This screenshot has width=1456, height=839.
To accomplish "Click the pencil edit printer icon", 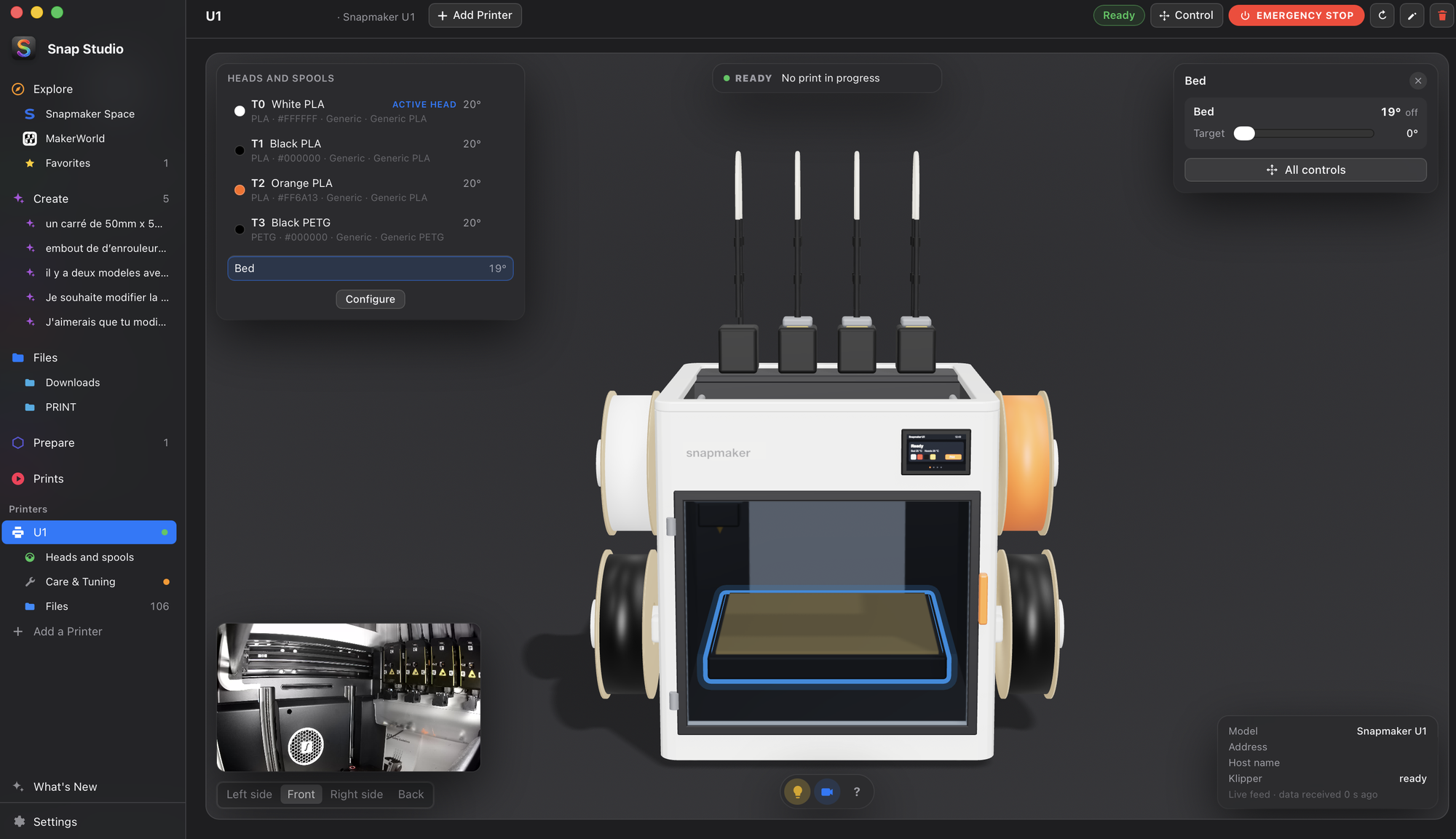I will pyautogui.click(x=1412, y=15).
